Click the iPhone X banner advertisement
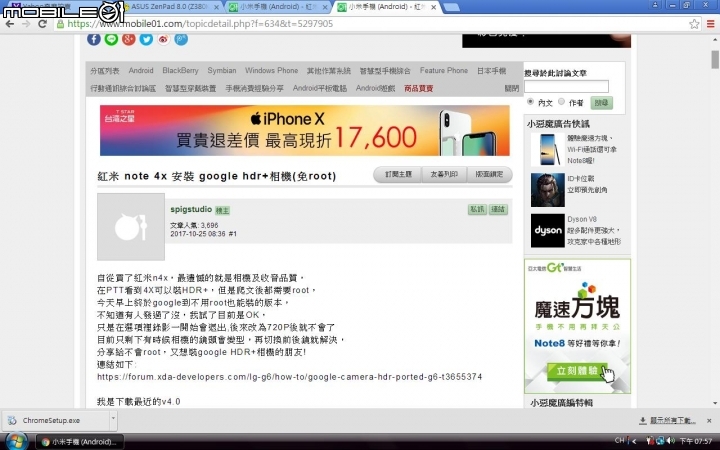This screenshot has height=450, width=720. (x=304, y=130)
